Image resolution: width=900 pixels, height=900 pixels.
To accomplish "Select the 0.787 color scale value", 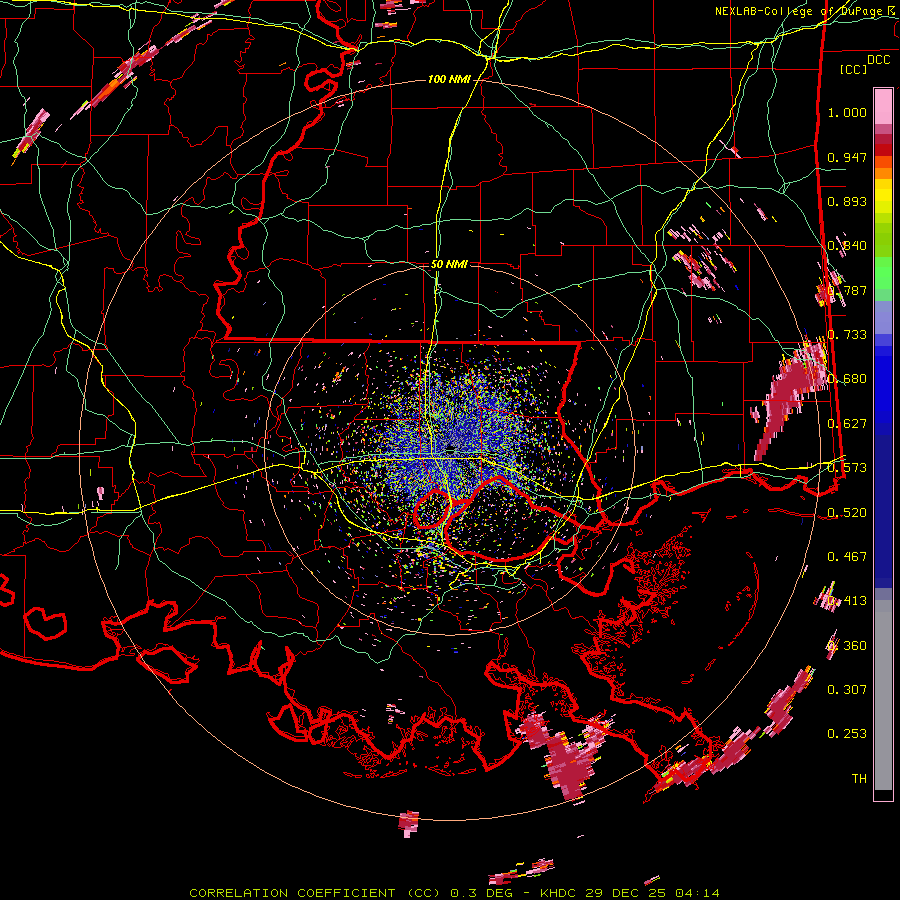I will tap(847, 290).
